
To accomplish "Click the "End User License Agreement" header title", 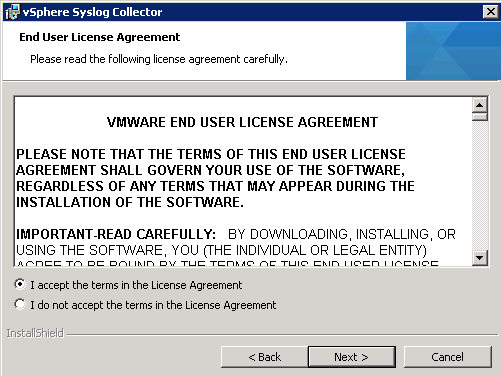I will click(100, 37).
